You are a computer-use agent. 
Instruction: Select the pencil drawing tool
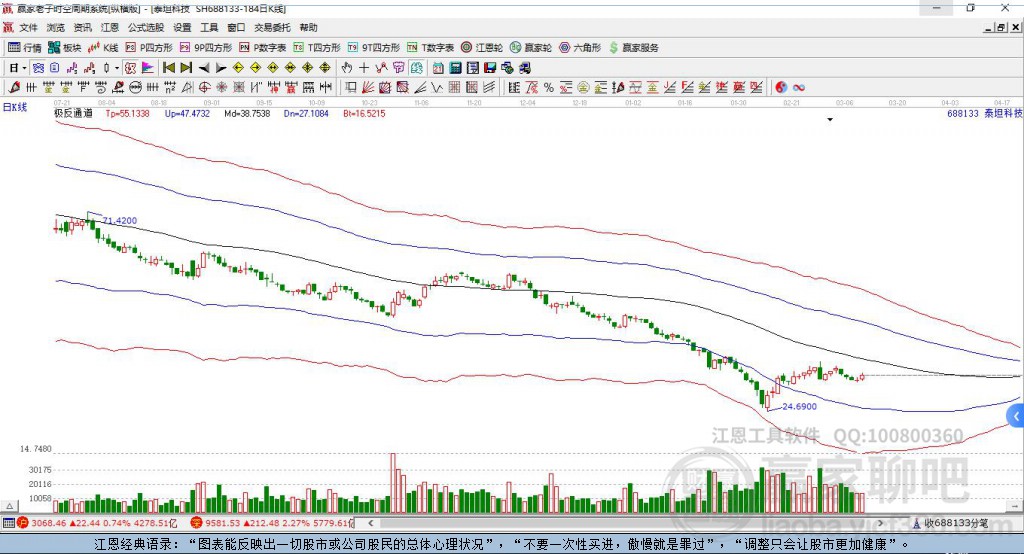[14, 88]
